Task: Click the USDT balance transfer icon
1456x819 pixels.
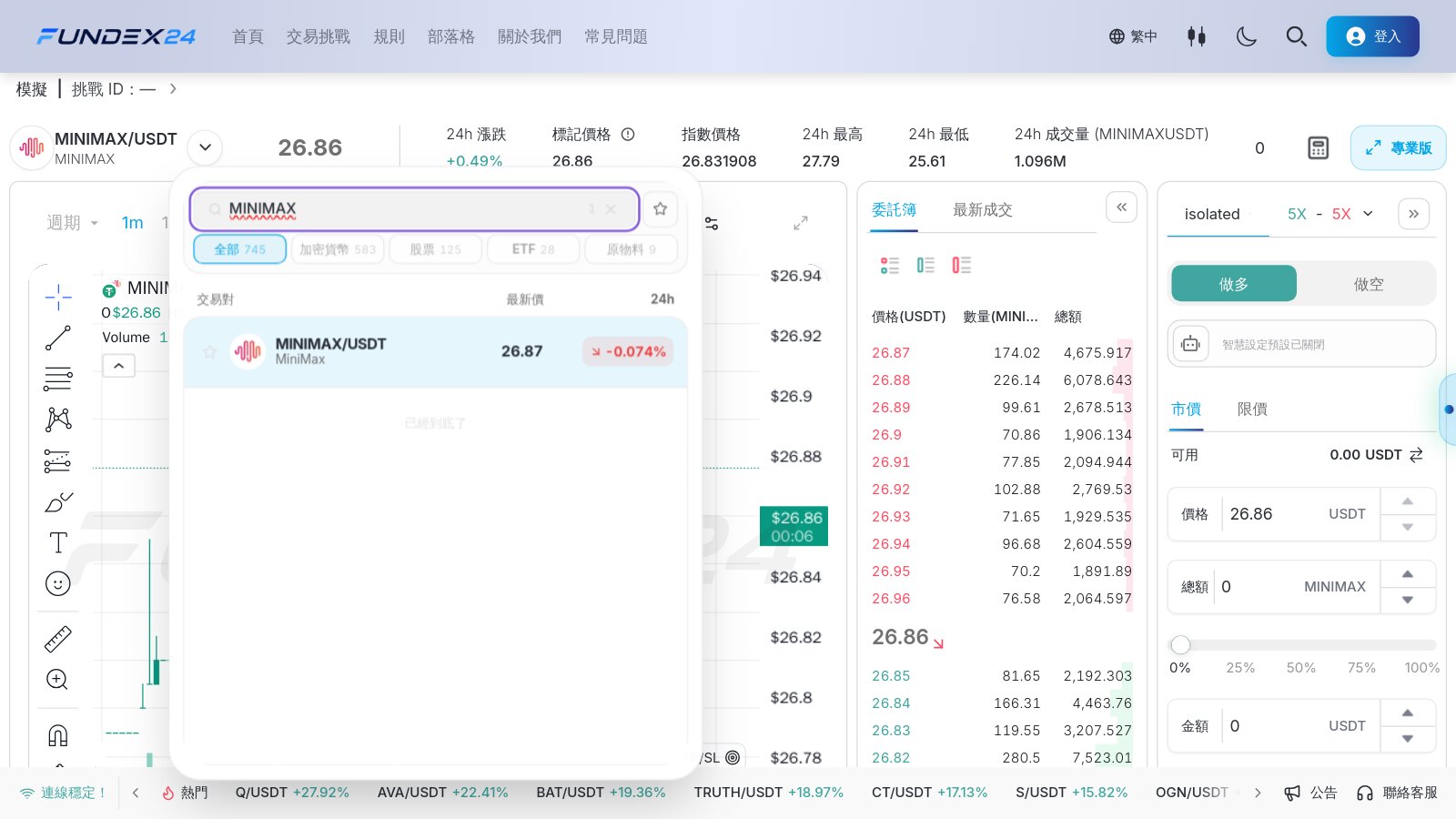Action: [x=1416, y=455]
